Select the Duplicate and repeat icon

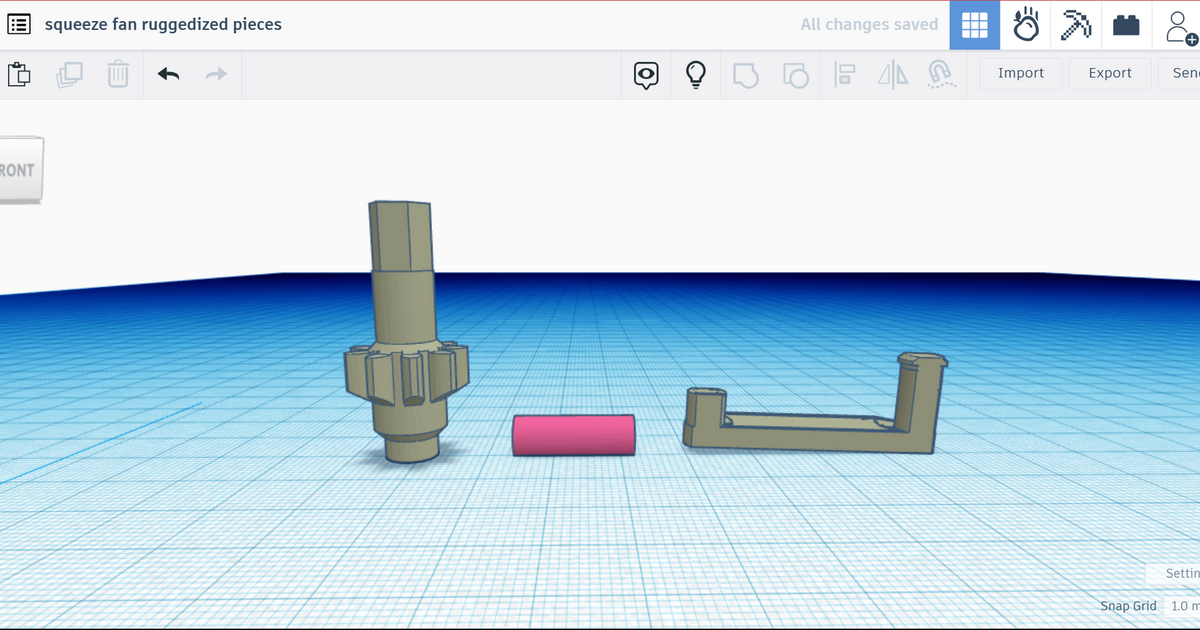(x=68, y=74)
